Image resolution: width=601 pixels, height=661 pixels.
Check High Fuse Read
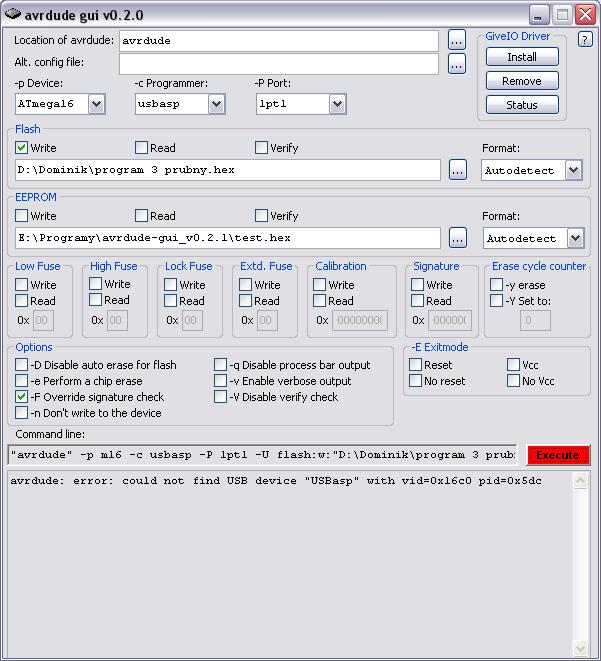[x=96, y=300]
